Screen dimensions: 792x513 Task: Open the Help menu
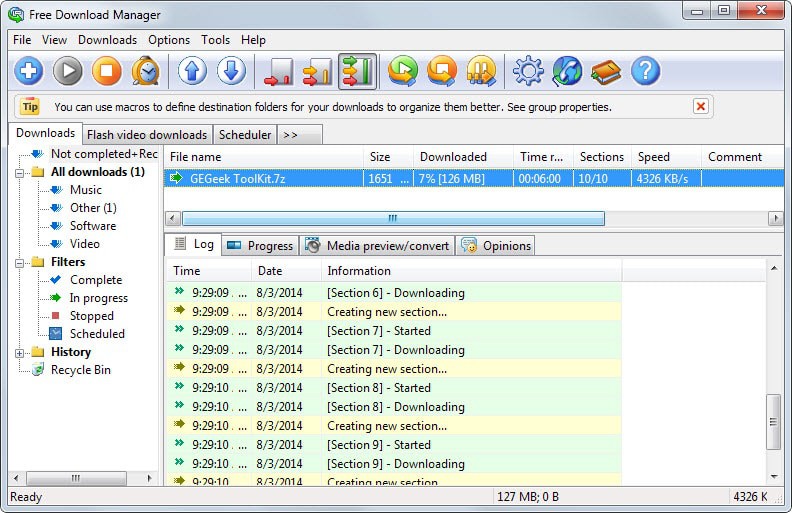click(x=254, y=40)
